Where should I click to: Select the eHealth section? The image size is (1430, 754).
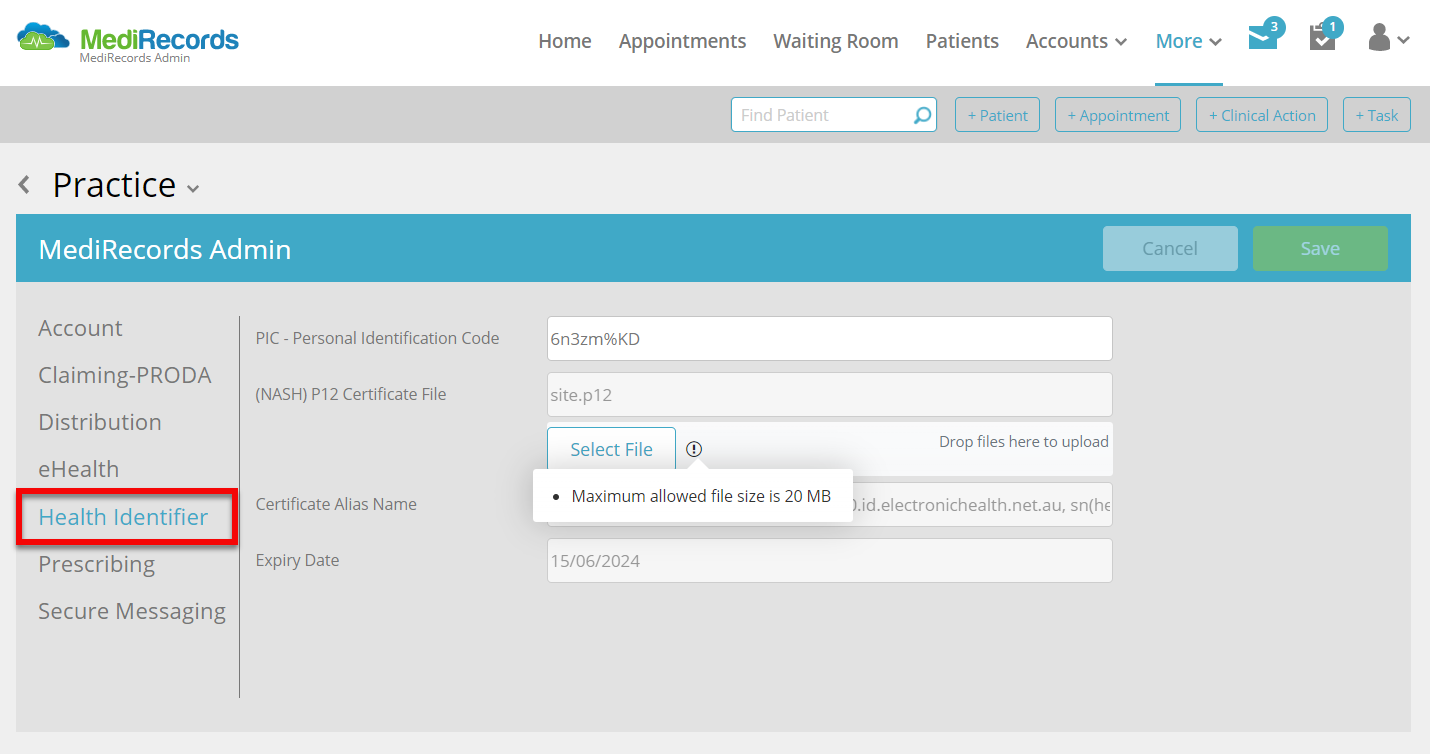click(78, 469)
